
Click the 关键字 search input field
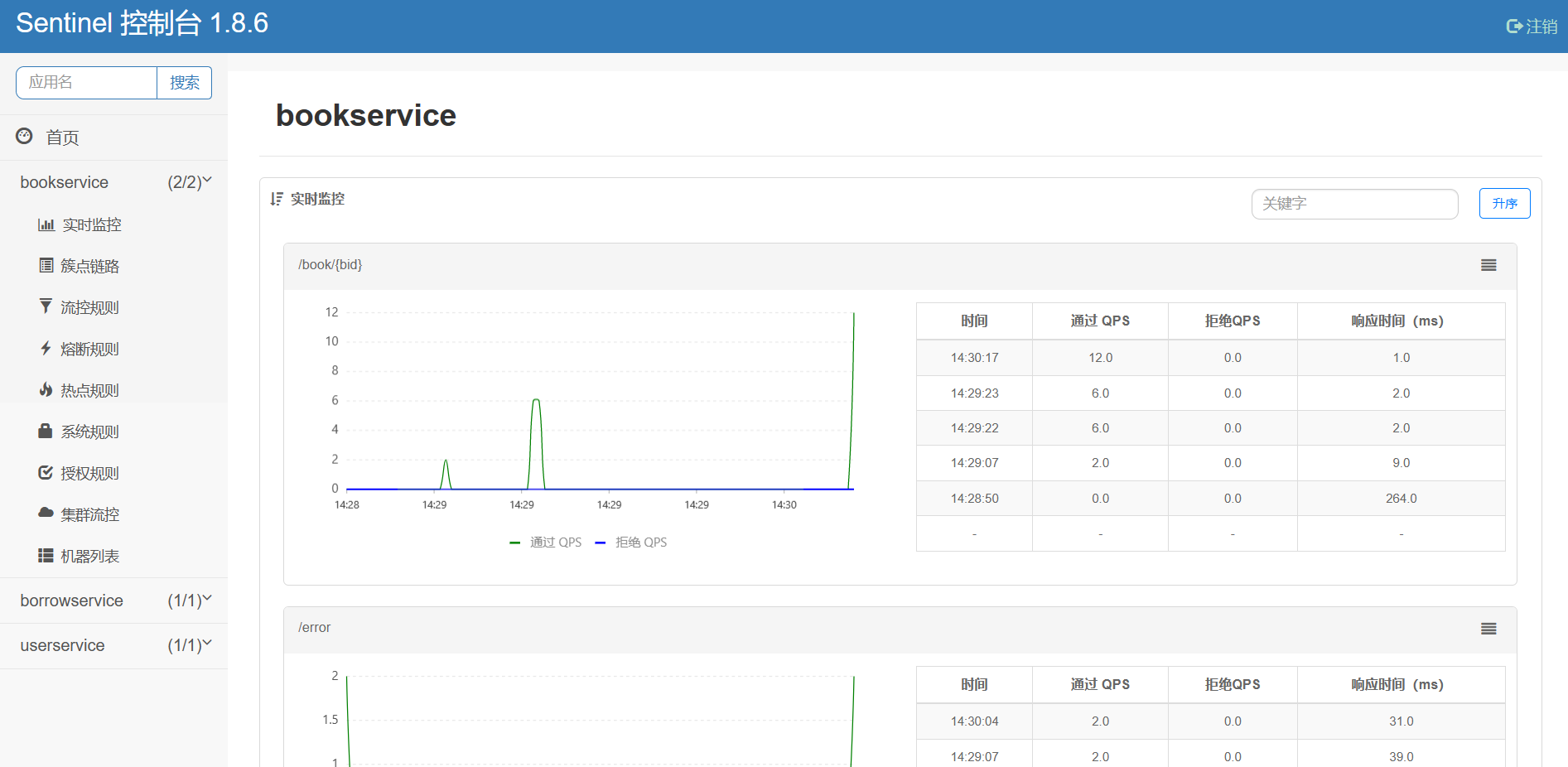click(x=1354, y=204)
